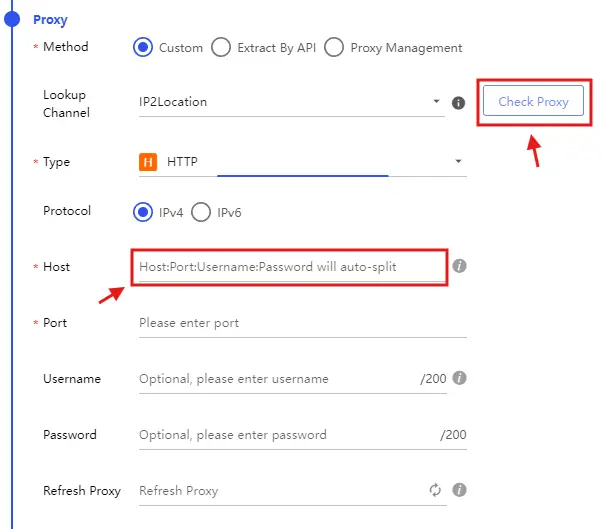Select the Extract By API method
This screenshot has width=604, height=529.
click(221, 47)
